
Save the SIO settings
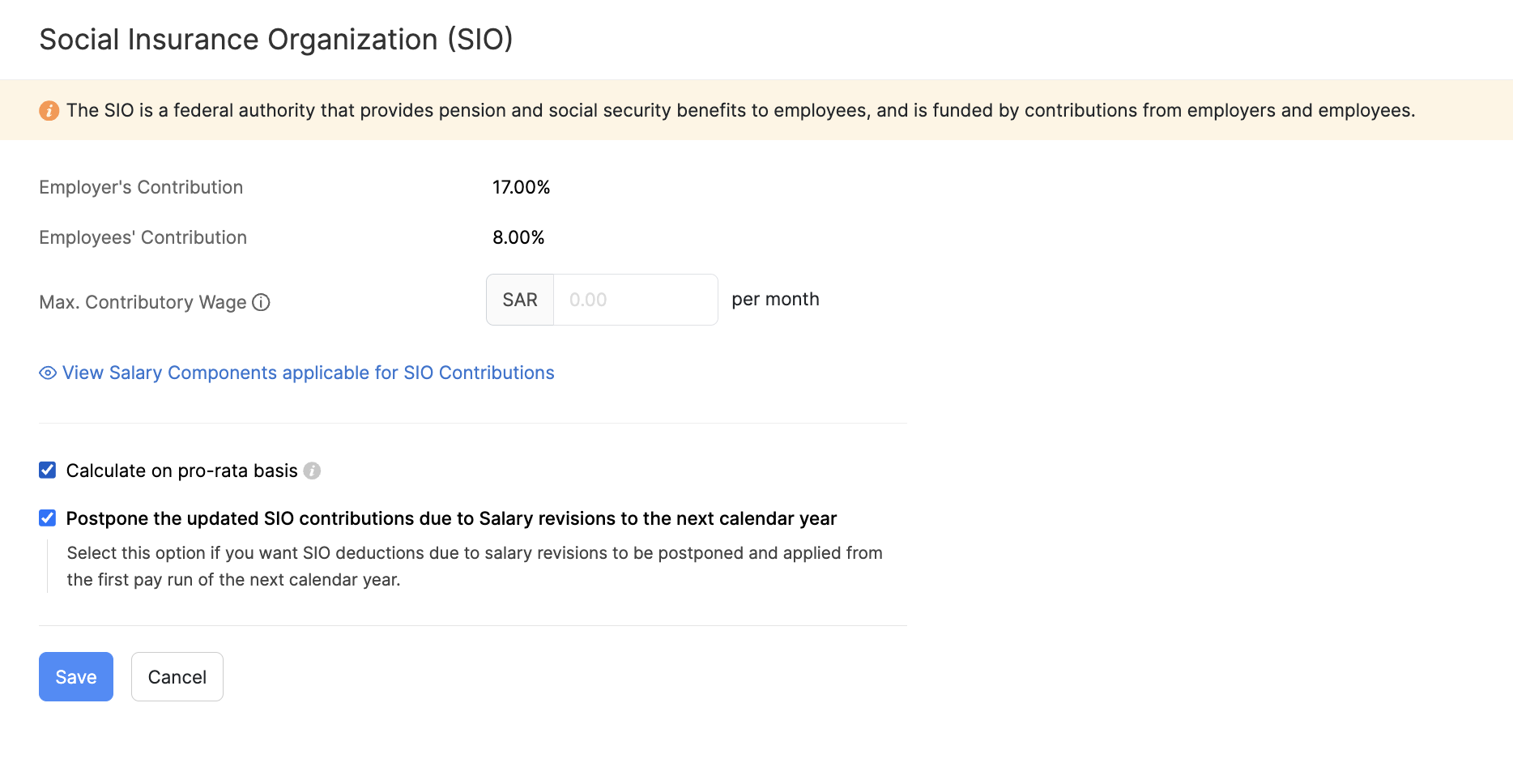click(76, 677)
